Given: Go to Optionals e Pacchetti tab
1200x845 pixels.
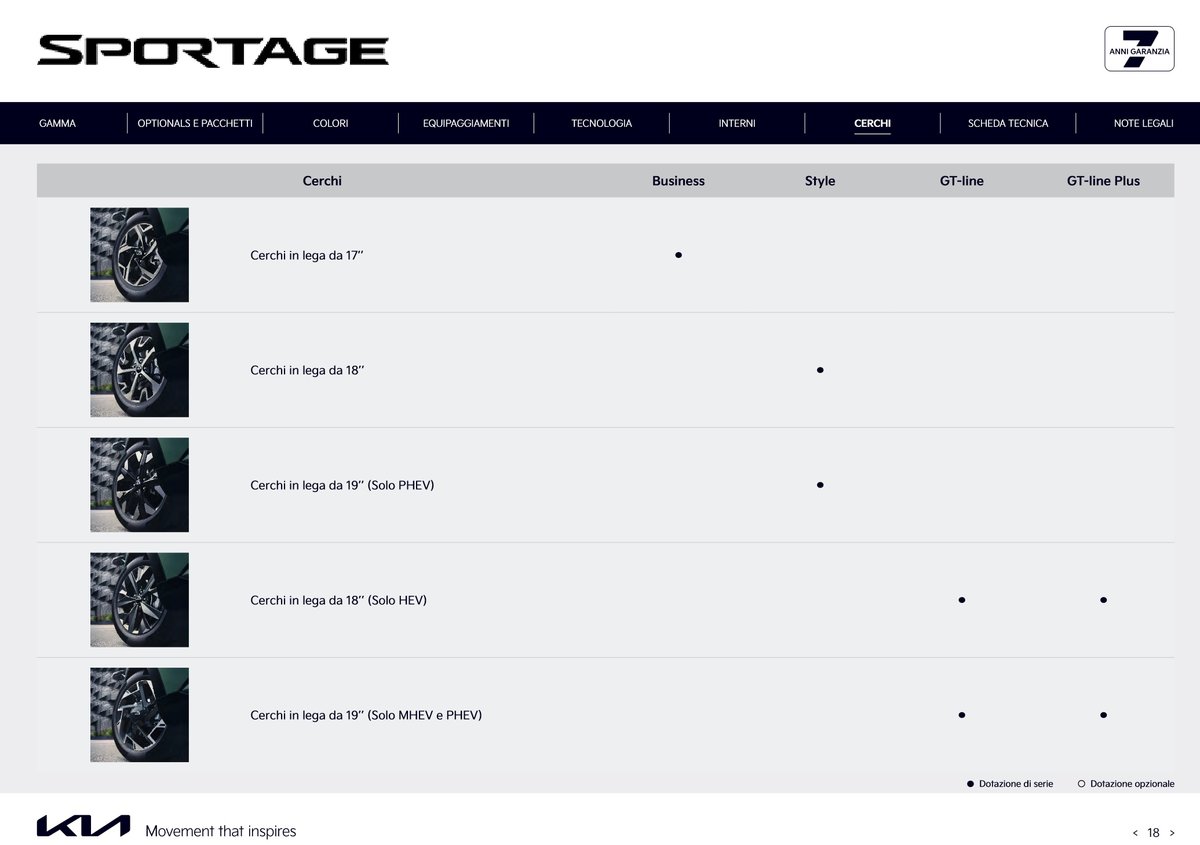Looking at the screenshot, I should coord(195,123).
